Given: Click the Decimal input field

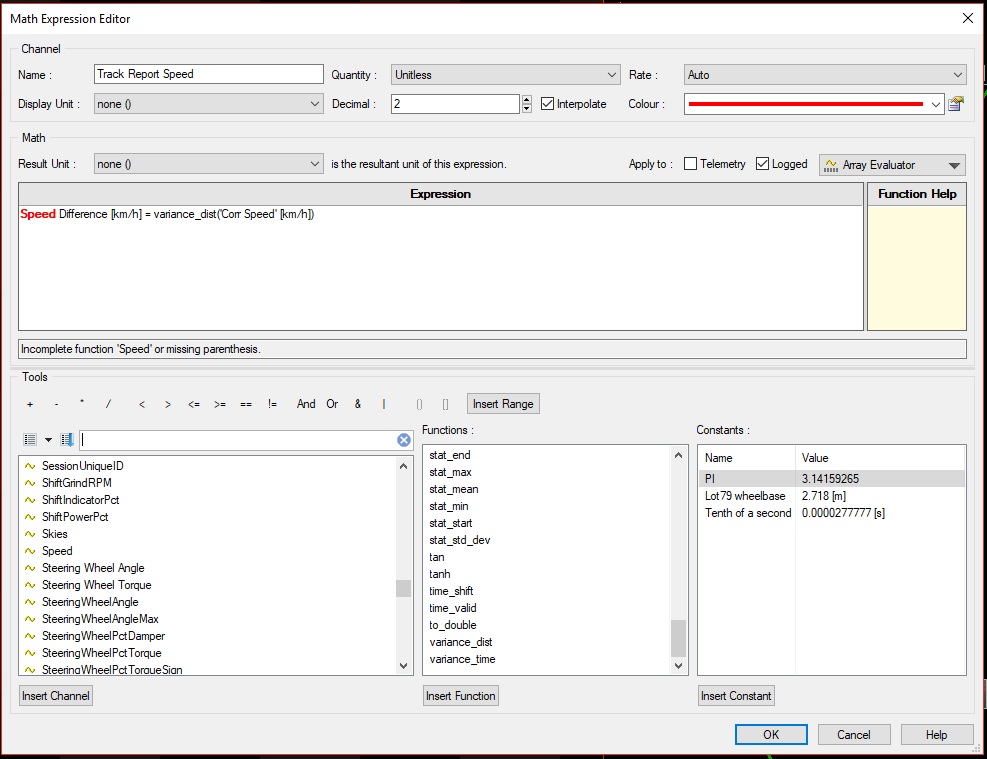Looking at the screenshot, I should 456,104.
